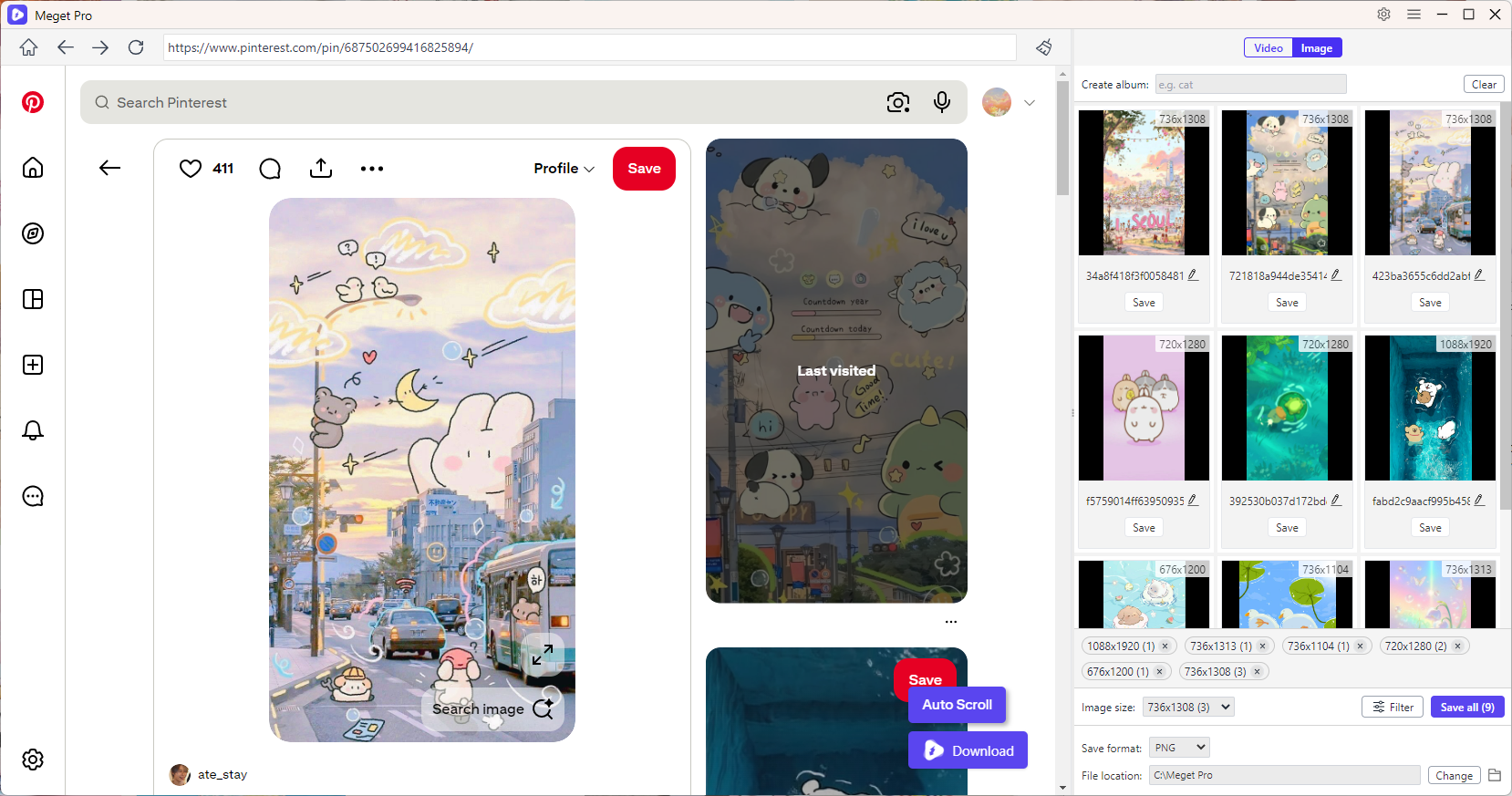
Task: Click the Auto Scroll button
Action: pyautogui.click(x=957, y=705)
